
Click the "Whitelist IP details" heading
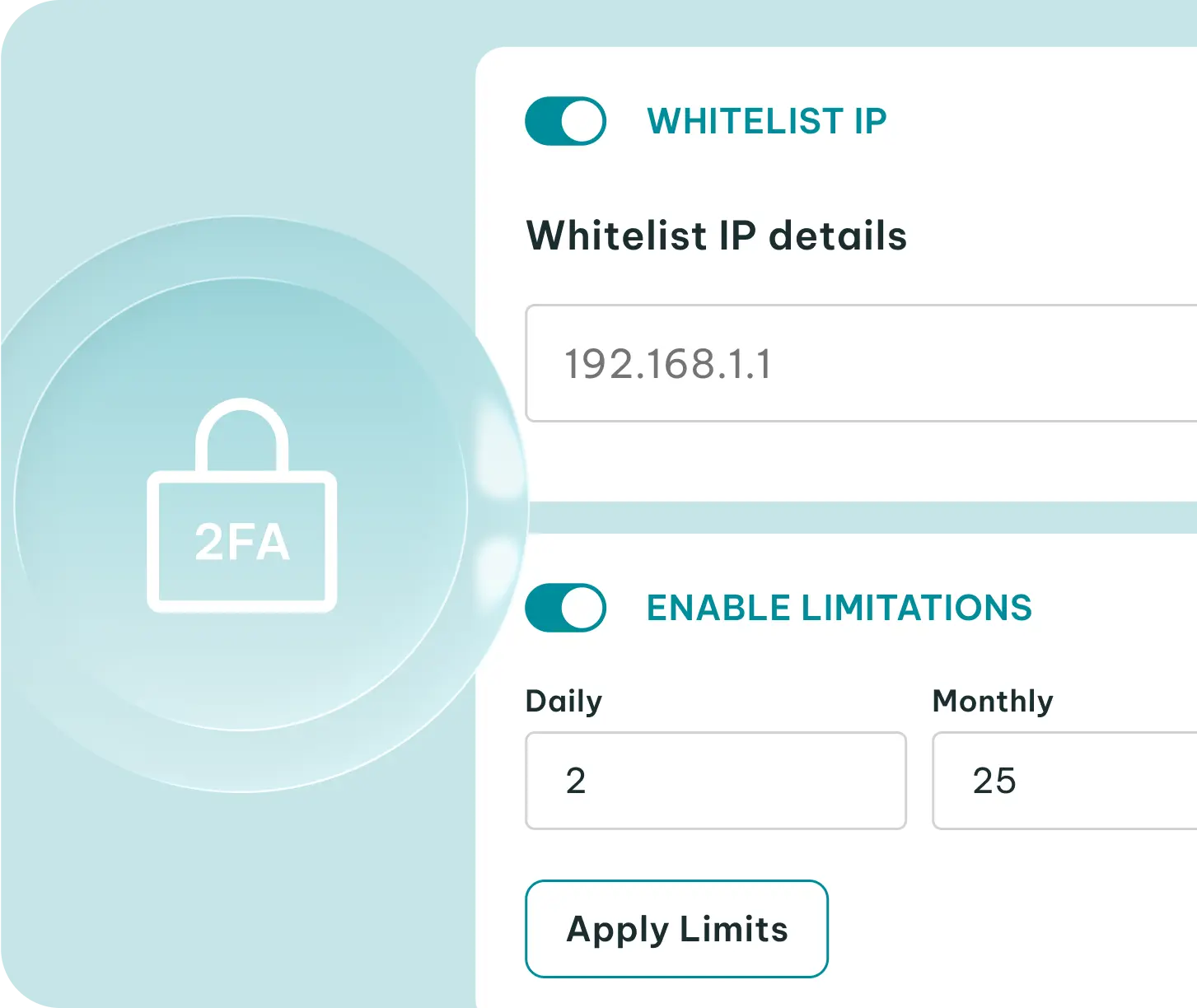(716, 236)
